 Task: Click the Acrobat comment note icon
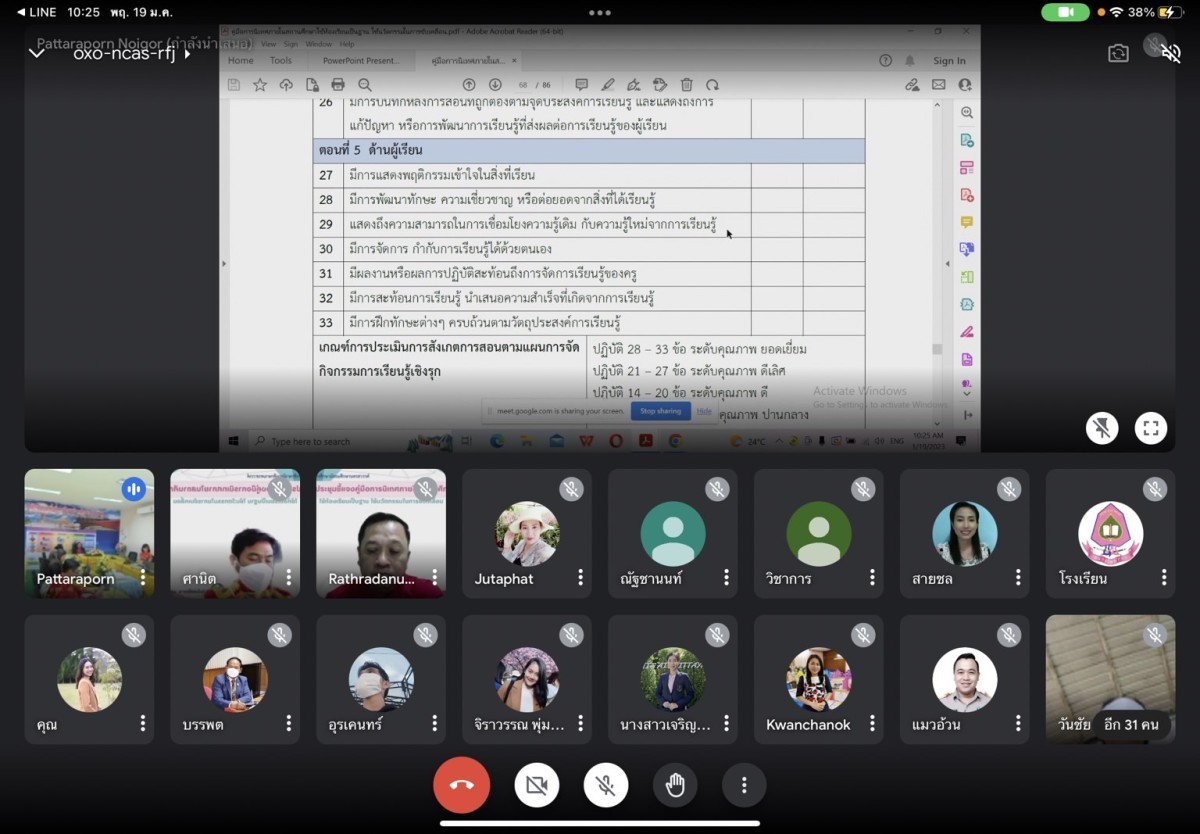(x=583, y=85)
